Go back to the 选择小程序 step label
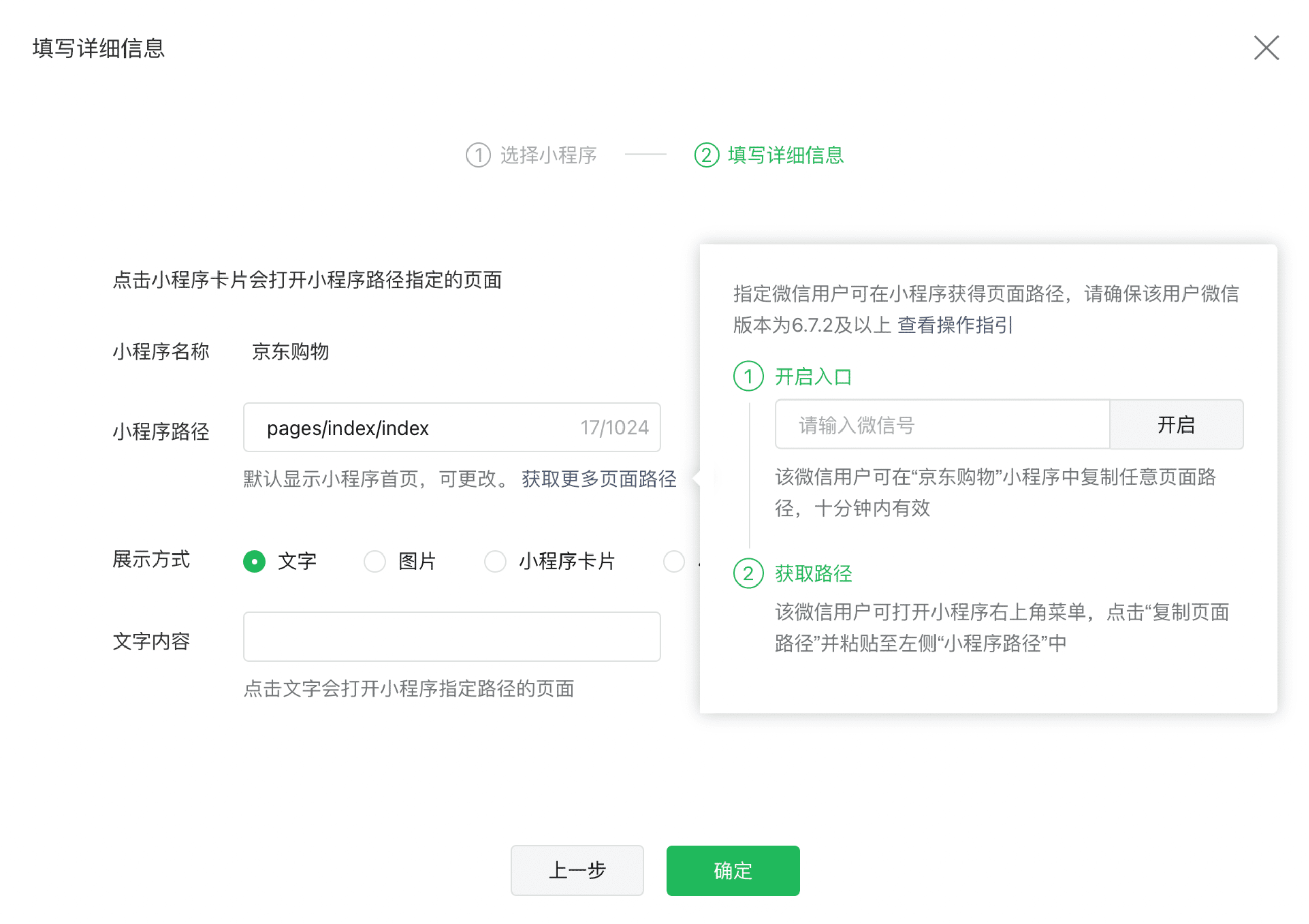This screenshot has width=1309, height=924. [x=548, y=155]
